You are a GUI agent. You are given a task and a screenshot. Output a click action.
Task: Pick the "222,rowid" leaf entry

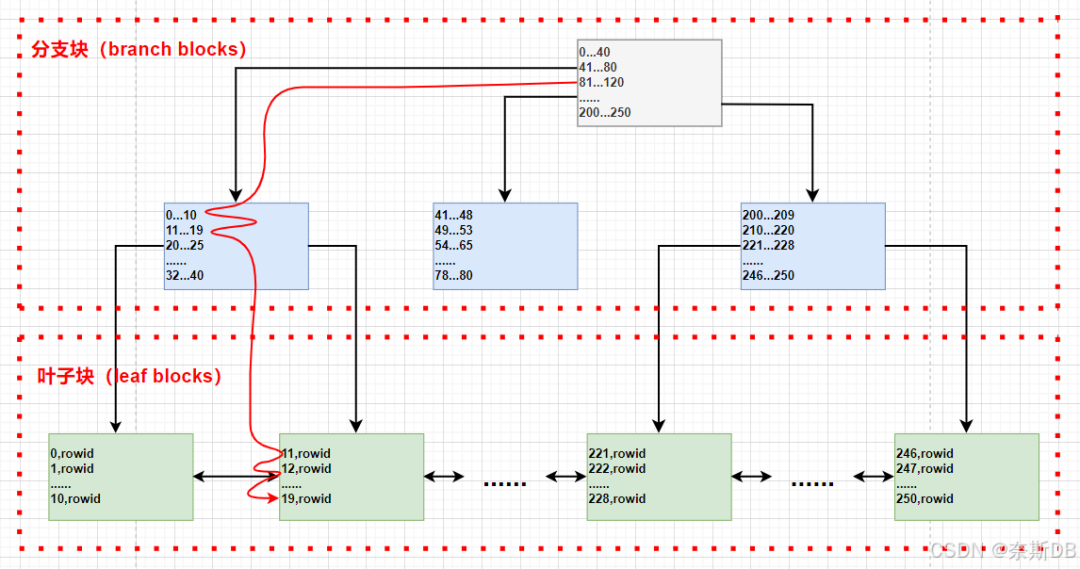point(617,469)
